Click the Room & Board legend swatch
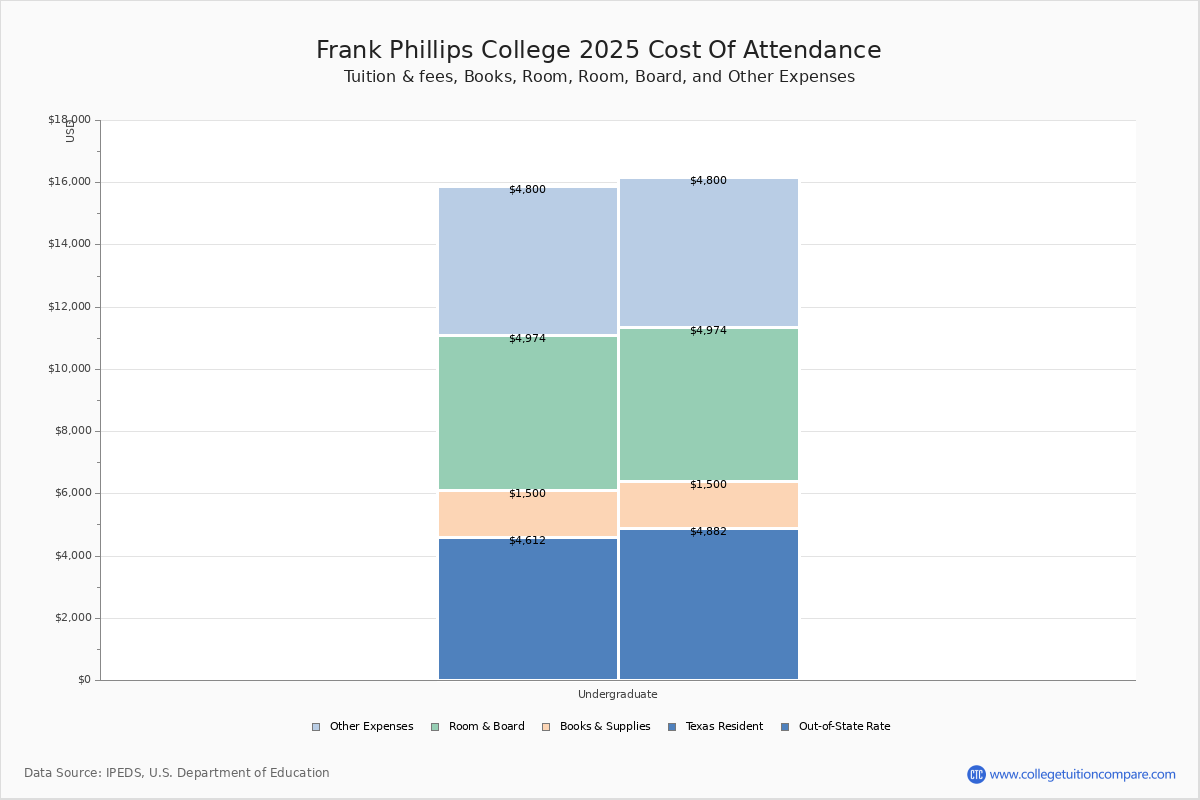Image resolution: width=1200 pixels, height=800 pixels. point(435,727)
